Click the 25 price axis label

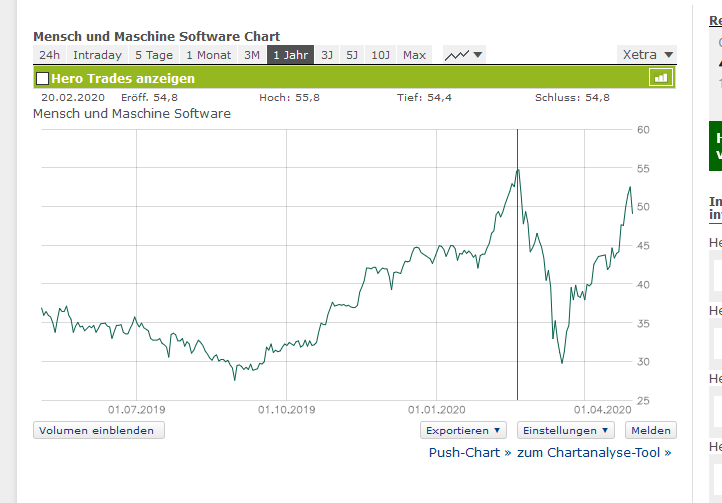[x=643, y=401]
